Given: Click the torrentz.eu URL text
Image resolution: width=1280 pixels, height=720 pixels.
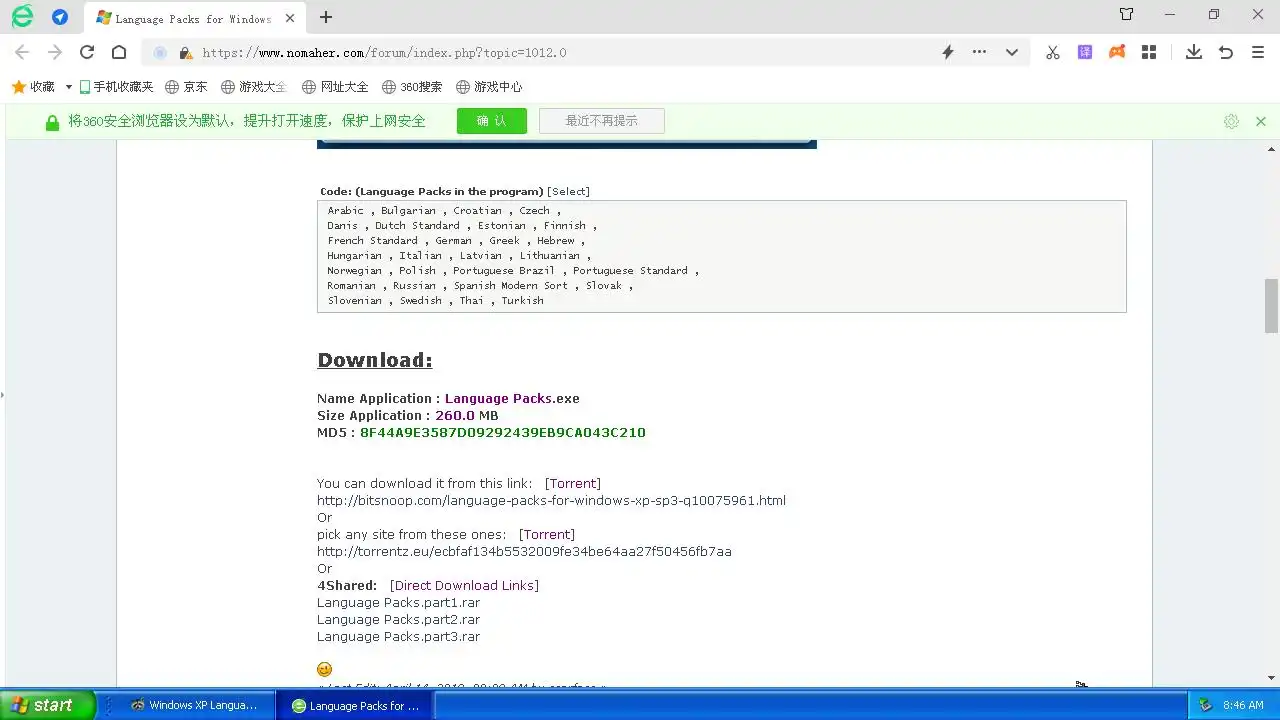Looking at the screenshot, I should (524, 551).
